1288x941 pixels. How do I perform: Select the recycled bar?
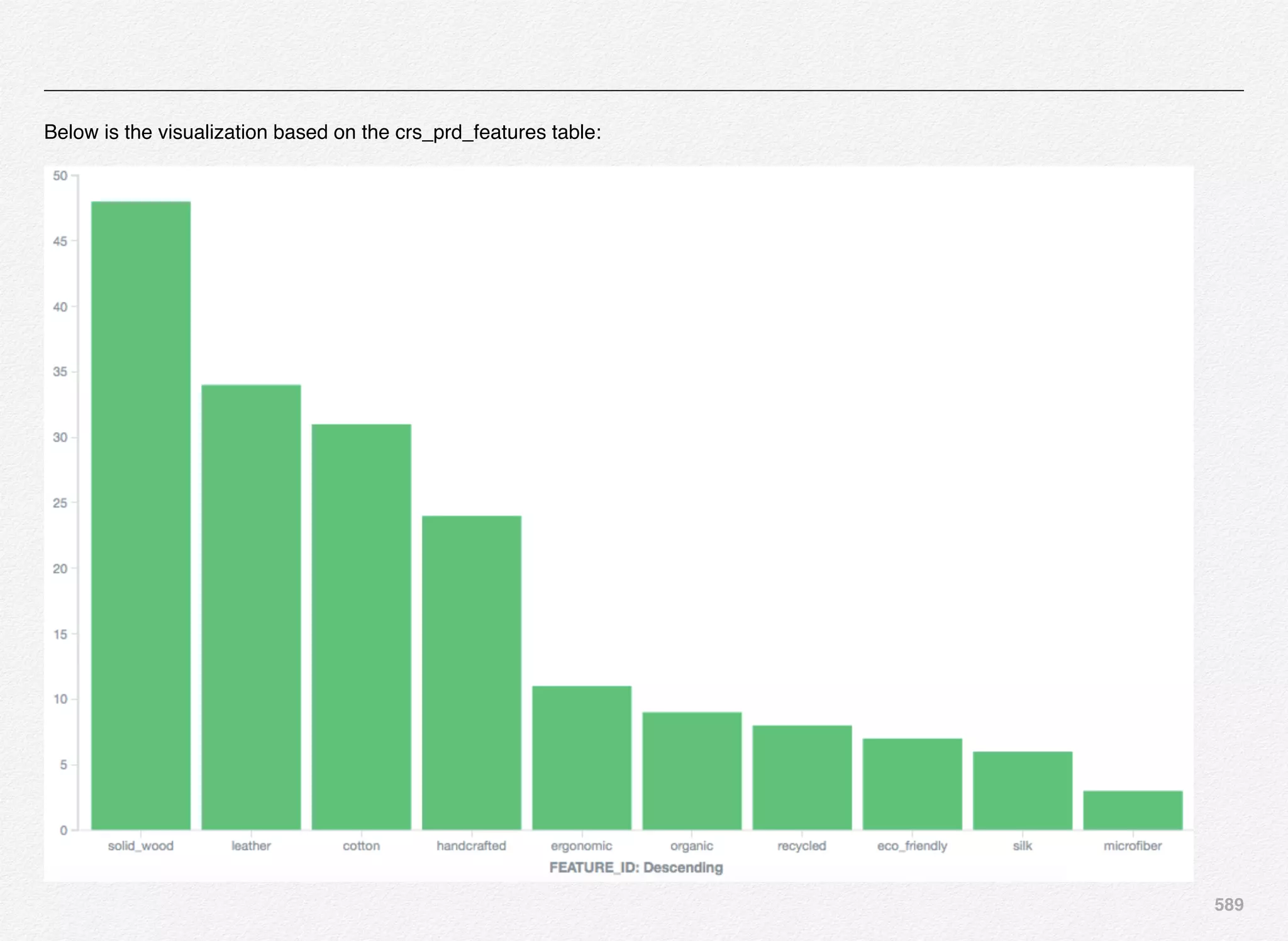pos(802,778)
